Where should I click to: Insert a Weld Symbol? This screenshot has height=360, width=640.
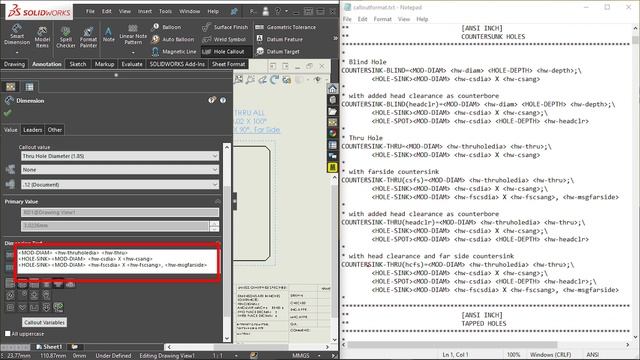[224, 39]
